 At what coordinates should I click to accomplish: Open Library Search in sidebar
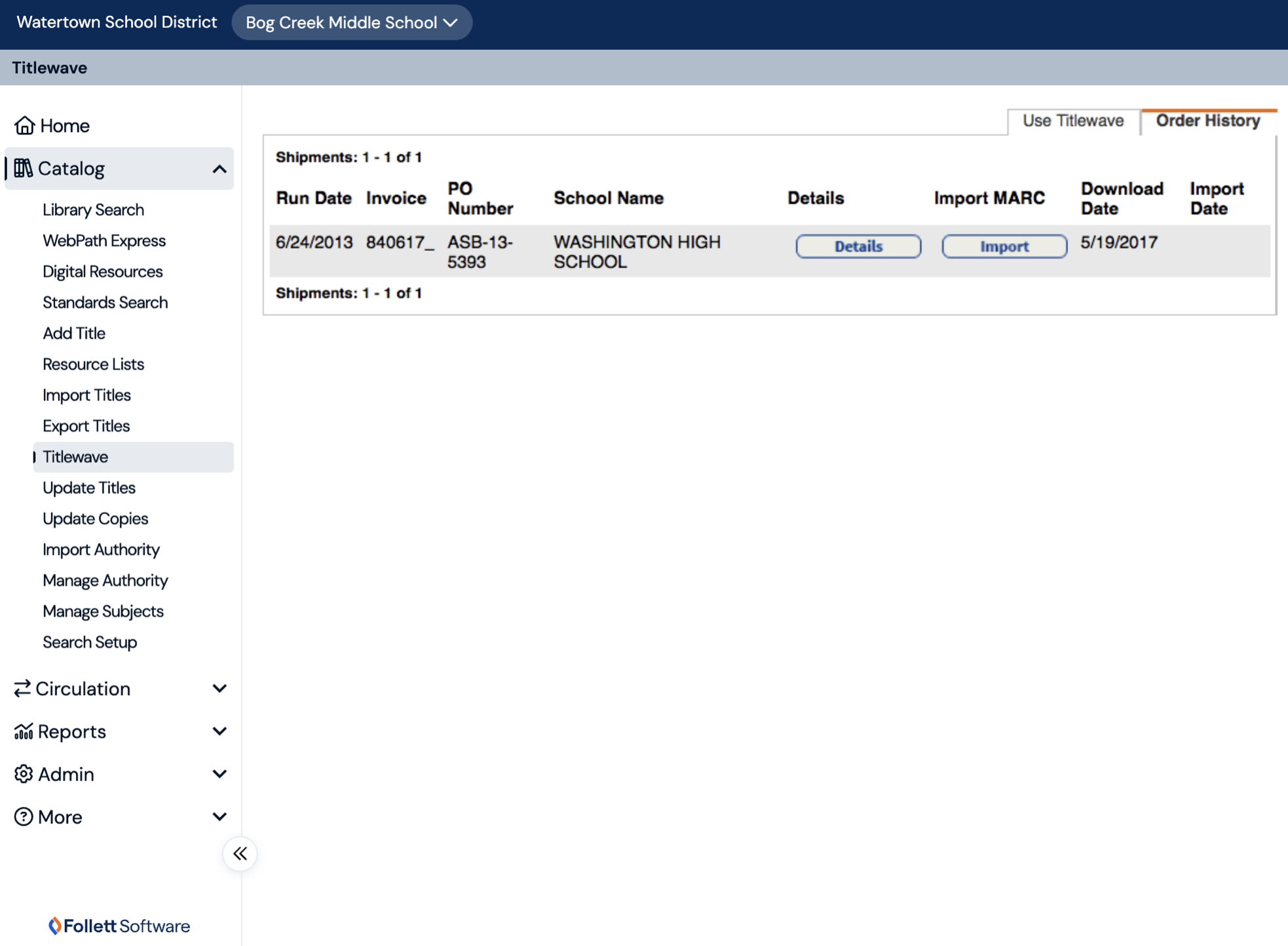[93, 210]
